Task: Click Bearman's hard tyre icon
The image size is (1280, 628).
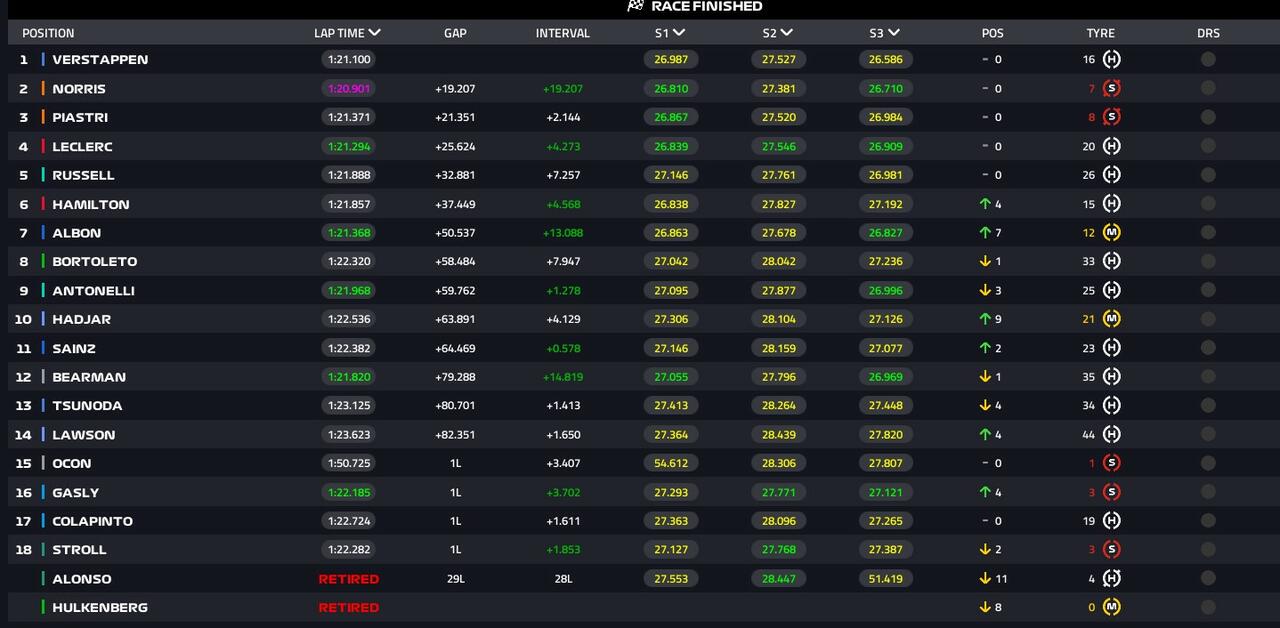Action: pos(1111,377)
